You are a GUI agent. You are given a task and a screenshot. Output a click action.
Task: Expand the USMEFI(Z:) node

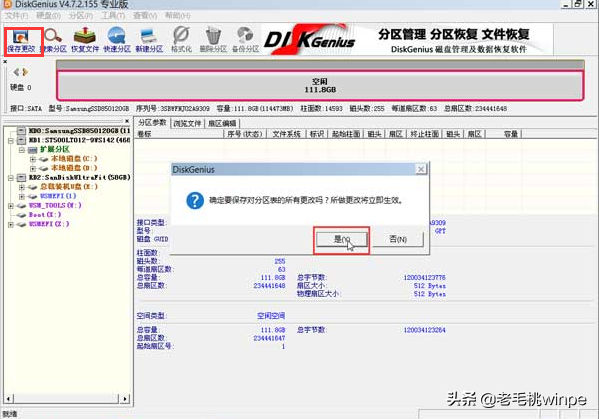coord(11,224)
